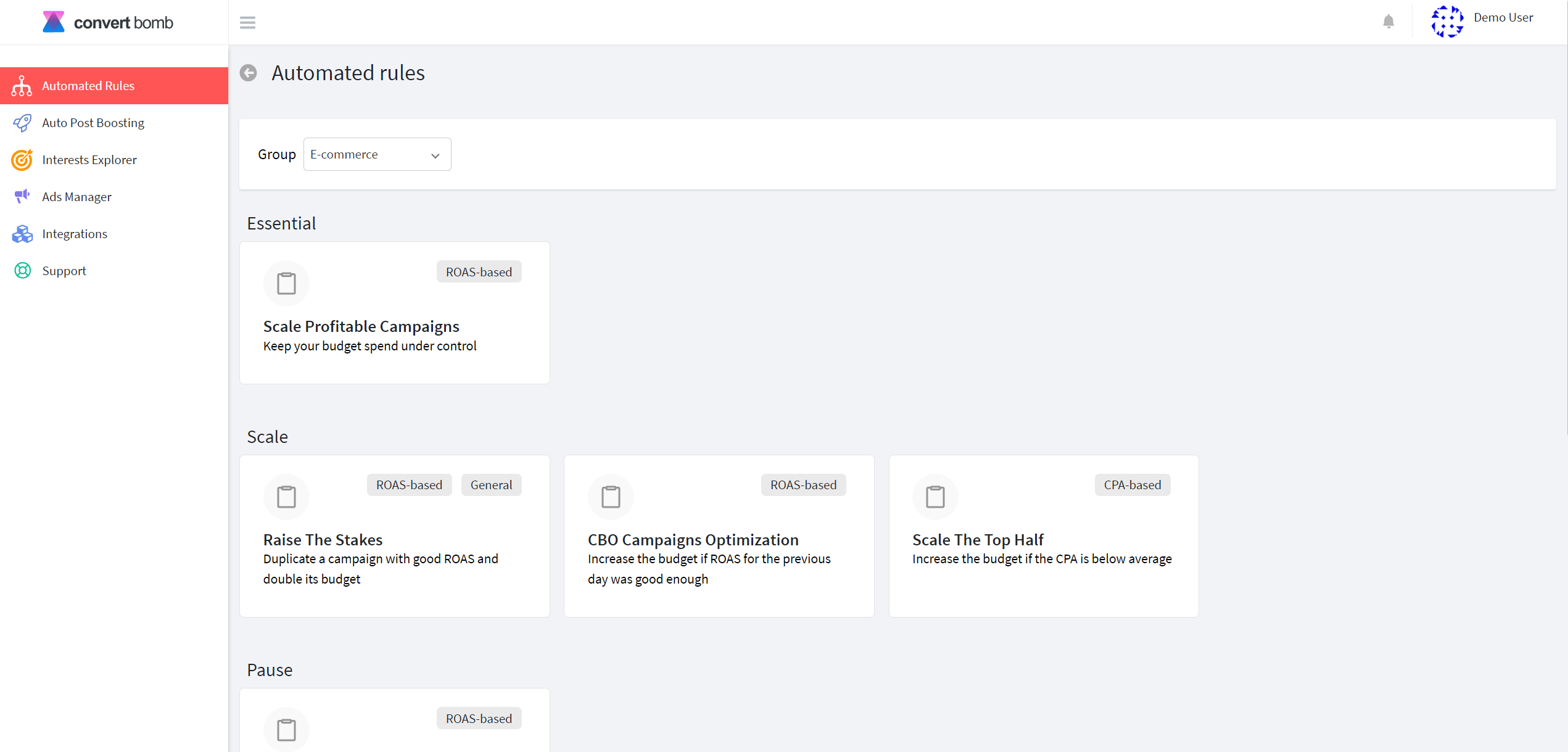This screenshot has width=1568, height=752.
Task: Select Automated Rules in sidebar
Action: coord(114,86)
